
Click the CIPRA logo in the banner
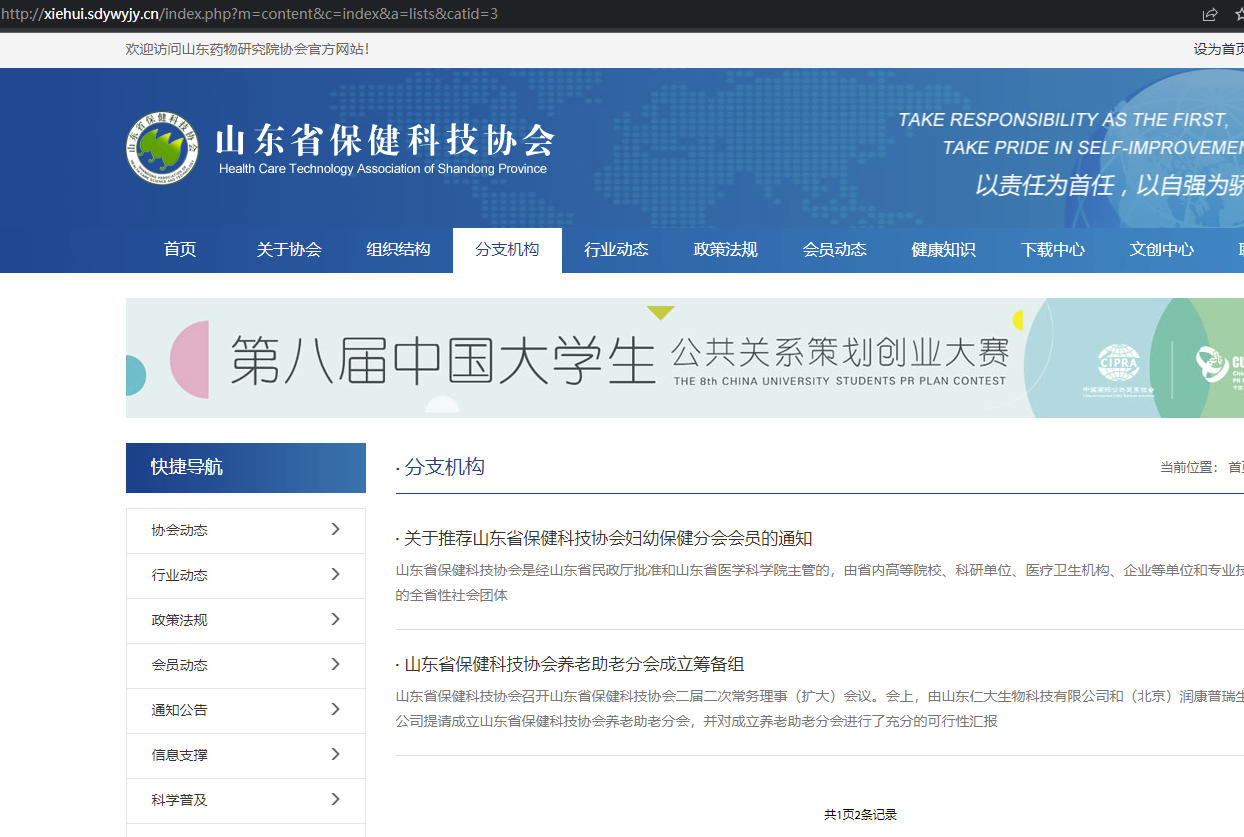pyautogui.click(x=1118, y=367)
